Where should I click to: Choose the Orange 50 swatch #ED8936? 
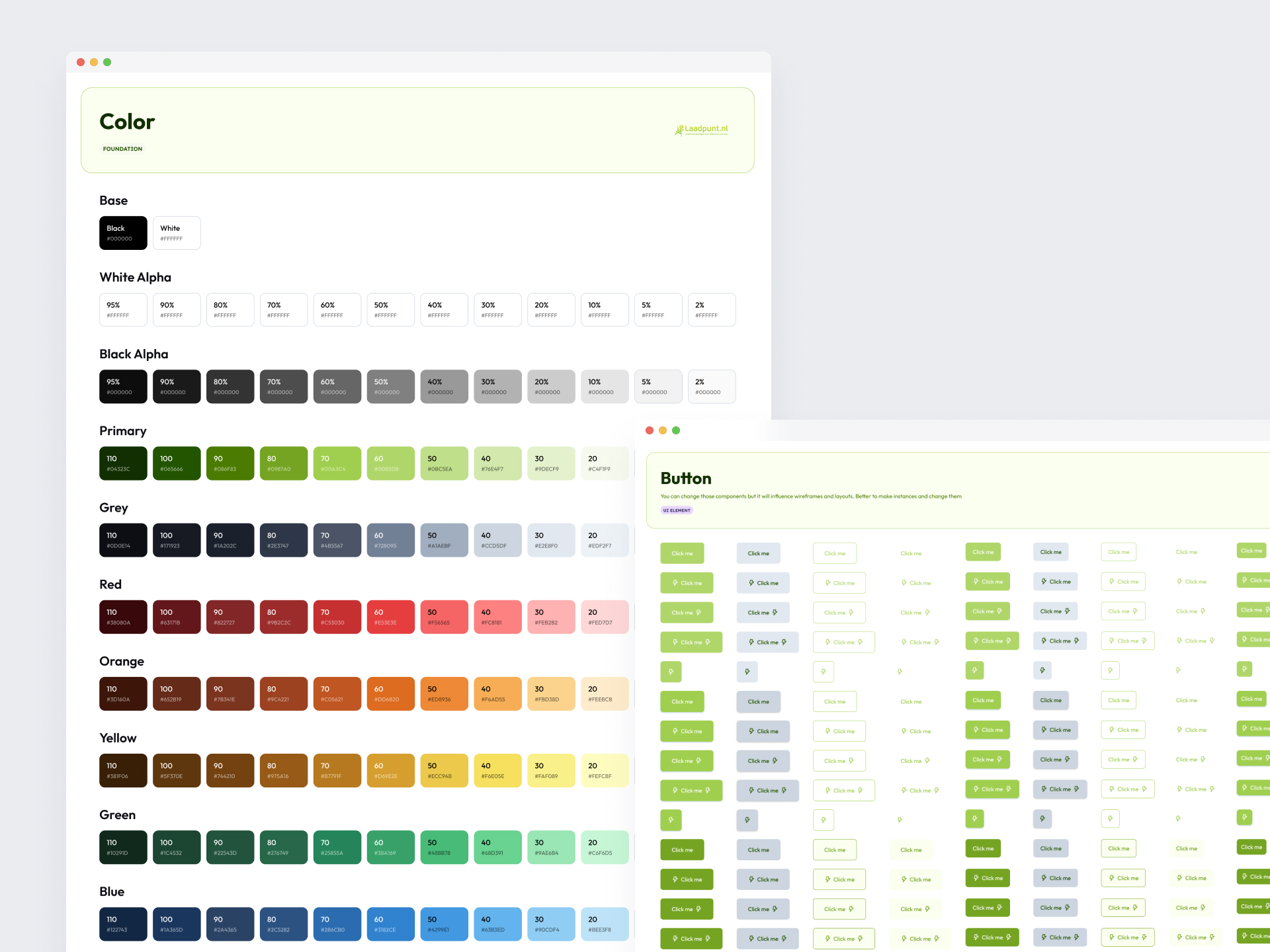[444, 694]
